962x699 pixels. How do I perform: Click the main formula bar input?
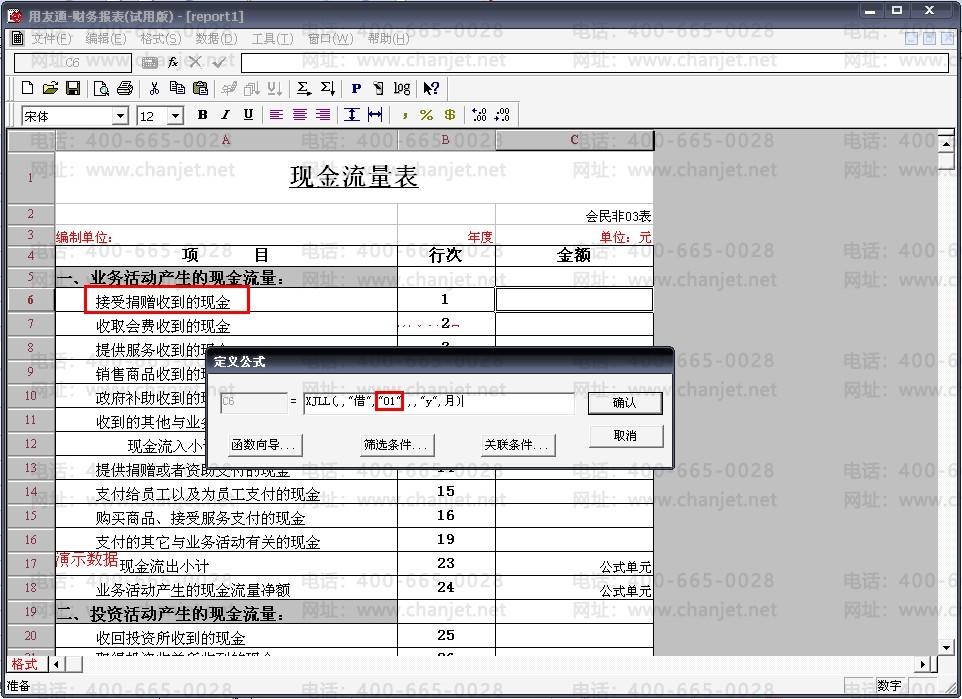pyautogui.click(x=595, y=63)
